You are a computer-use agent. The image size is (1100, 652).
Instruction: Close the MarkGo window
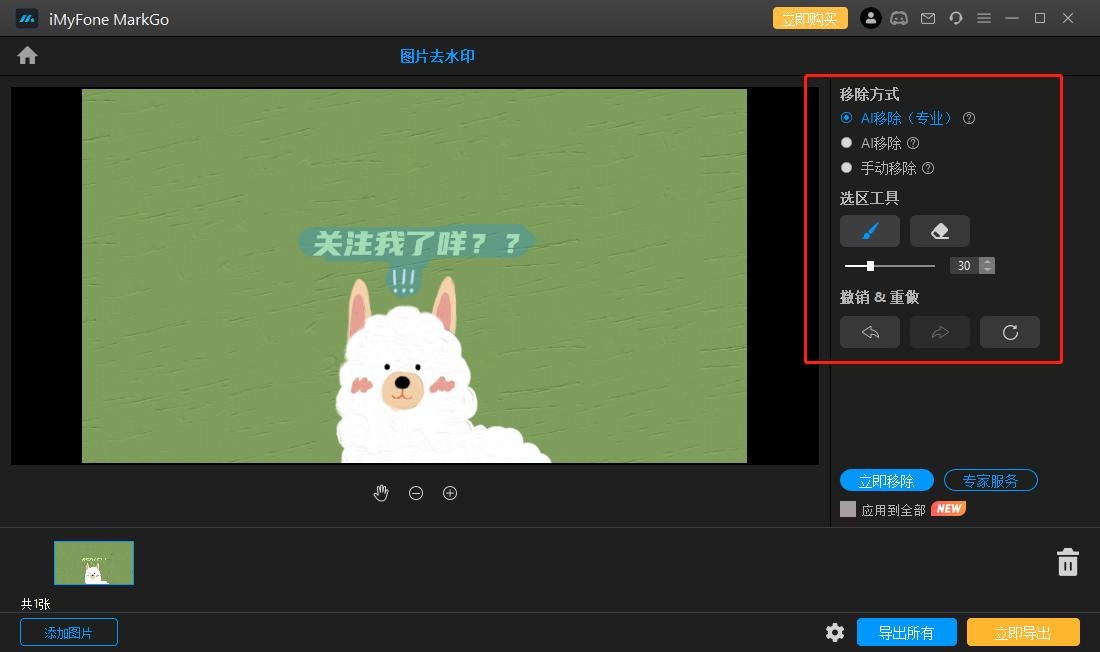(1068, 18)
